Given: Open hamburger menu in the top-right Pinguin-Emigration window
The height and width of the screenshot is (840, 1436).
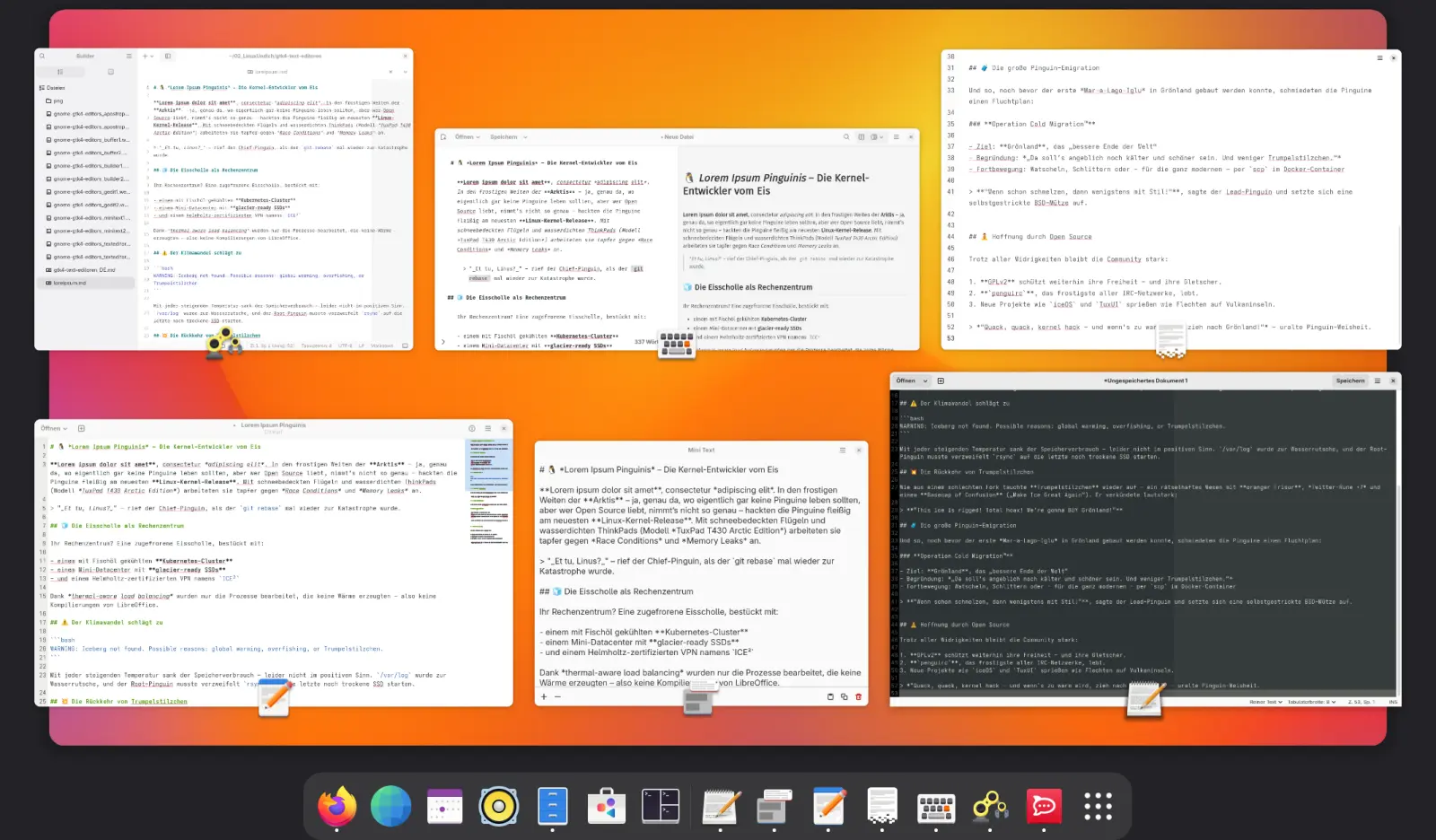Looking at the screenshot, I should (1379, 57).
